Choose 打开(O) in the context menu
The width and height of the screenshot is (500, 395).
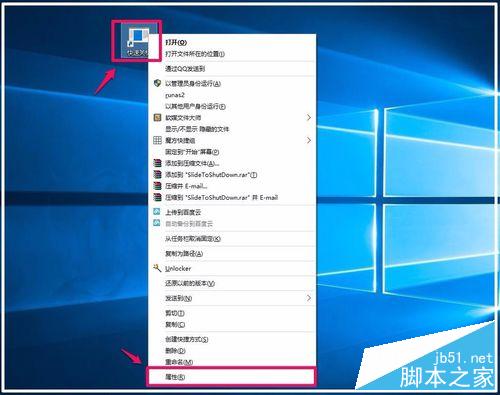tap(176, 42)
